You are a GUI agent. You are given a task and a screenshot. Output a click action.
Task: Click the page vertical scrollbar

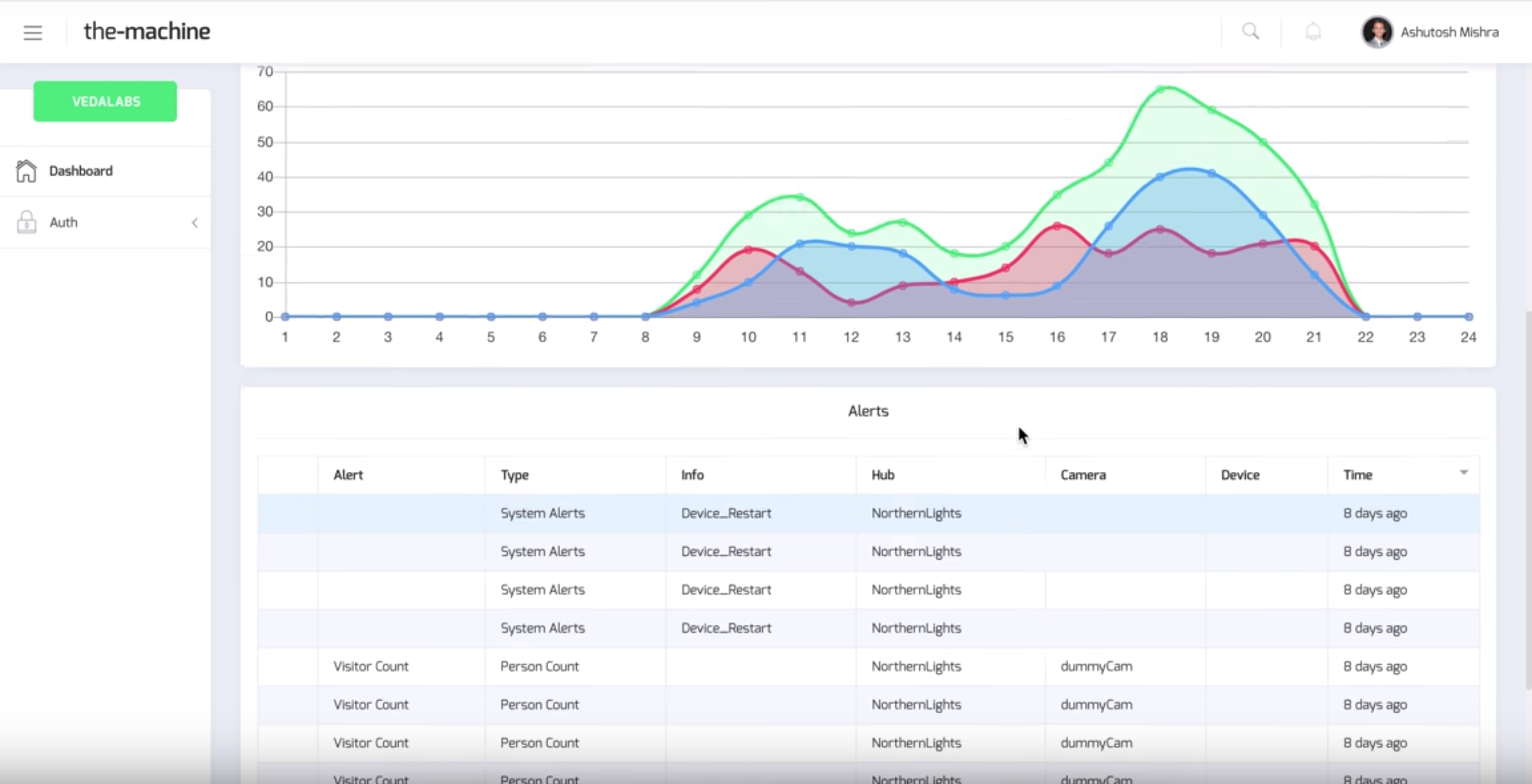1528,499
